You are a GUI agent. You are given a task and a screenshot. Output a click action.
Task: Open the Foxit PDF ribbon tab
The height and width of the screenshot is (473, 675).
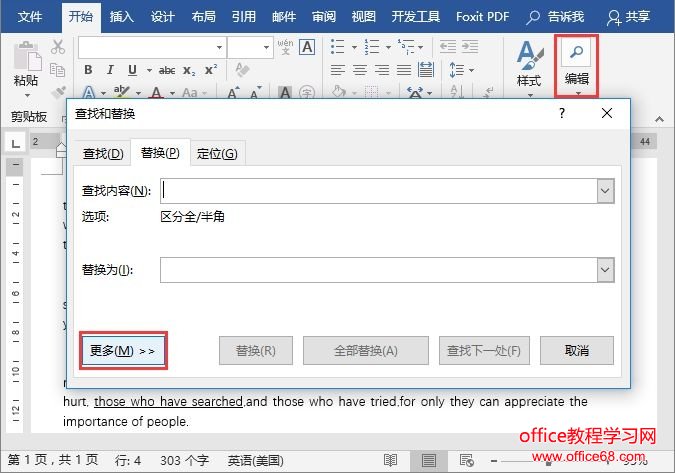(483, 17)
